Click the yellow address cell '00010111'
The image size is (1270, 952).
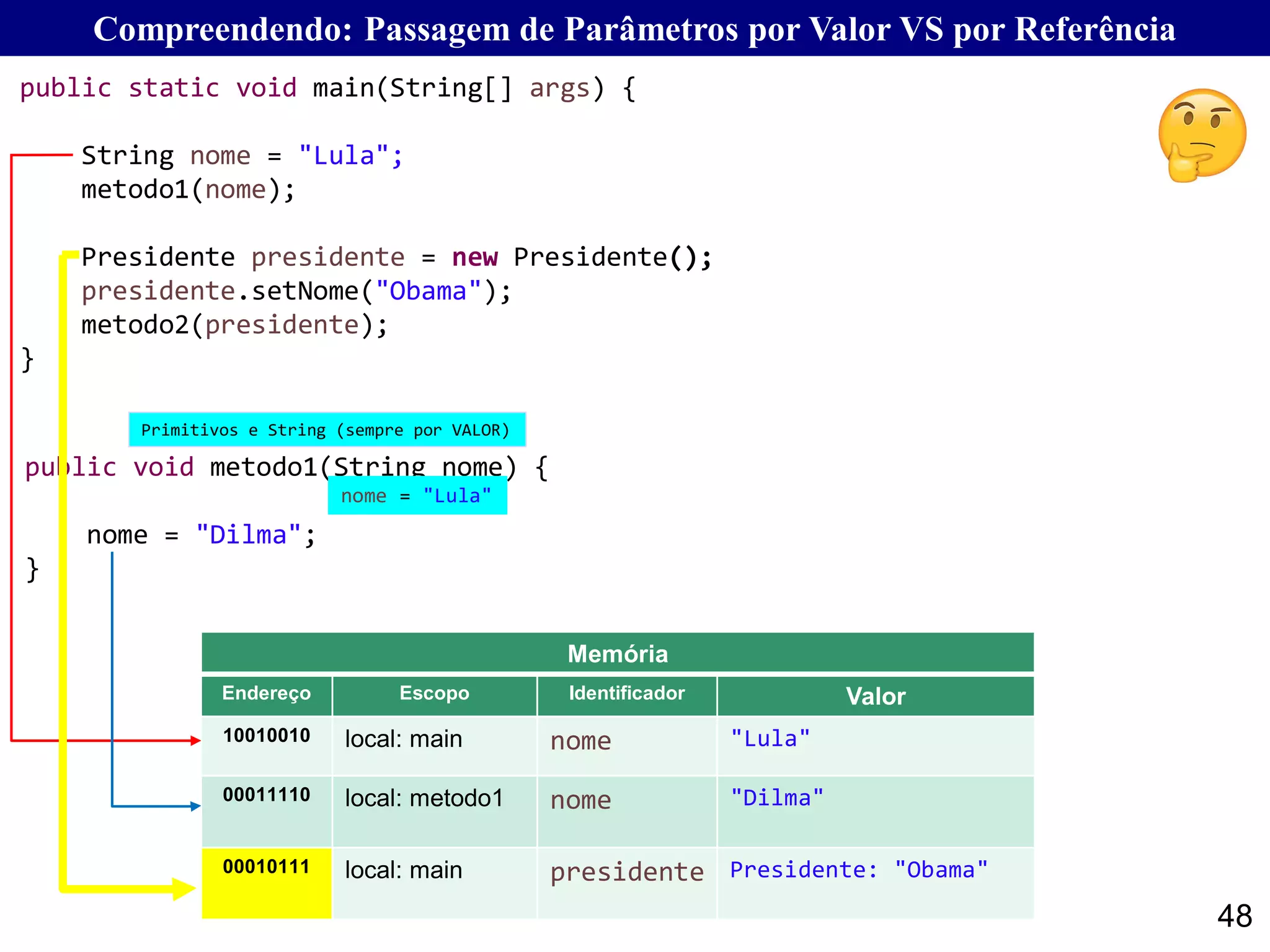267,883
